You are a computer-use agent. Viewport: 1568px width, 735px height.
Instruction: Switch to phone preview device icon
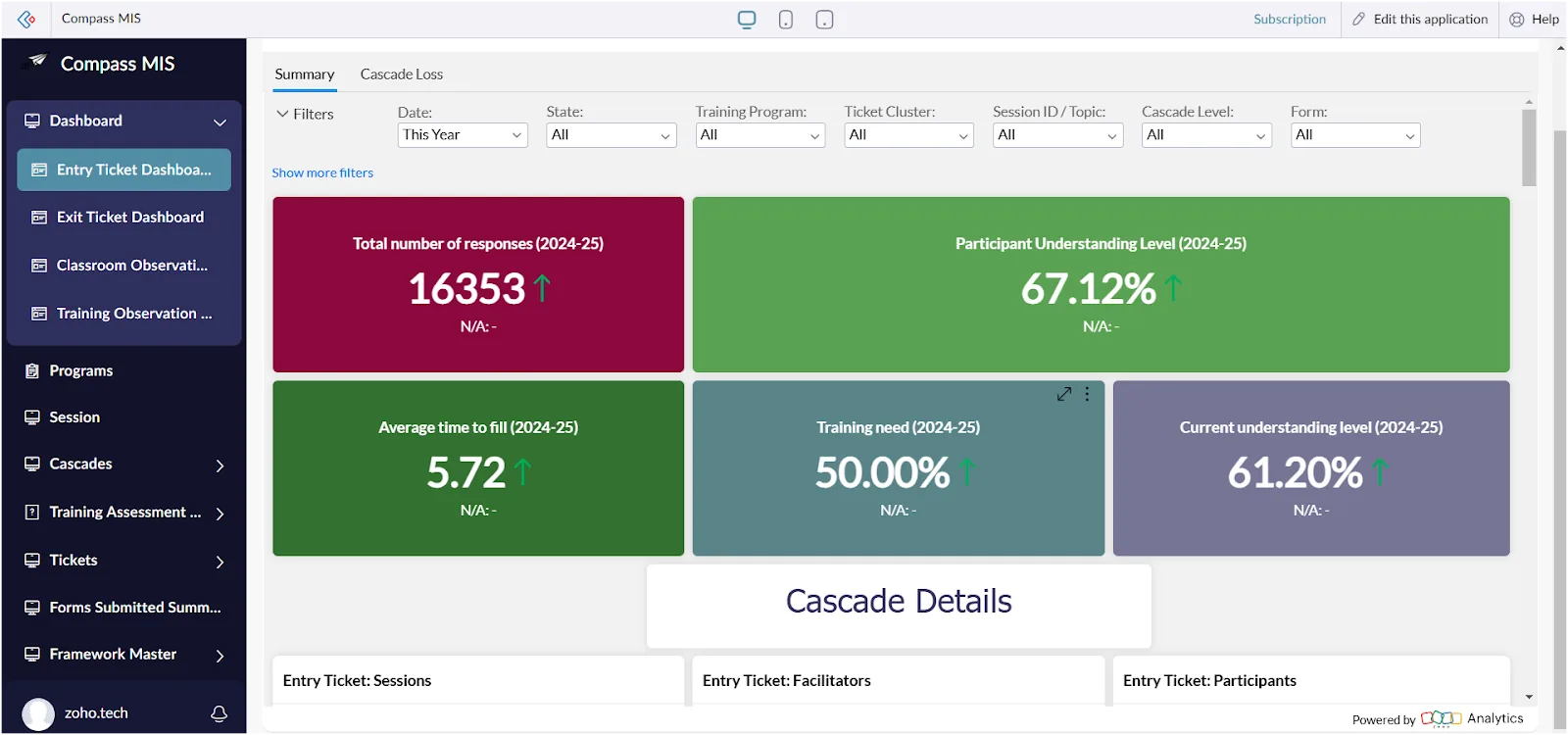pyautogui.click(x=786, y=20)
